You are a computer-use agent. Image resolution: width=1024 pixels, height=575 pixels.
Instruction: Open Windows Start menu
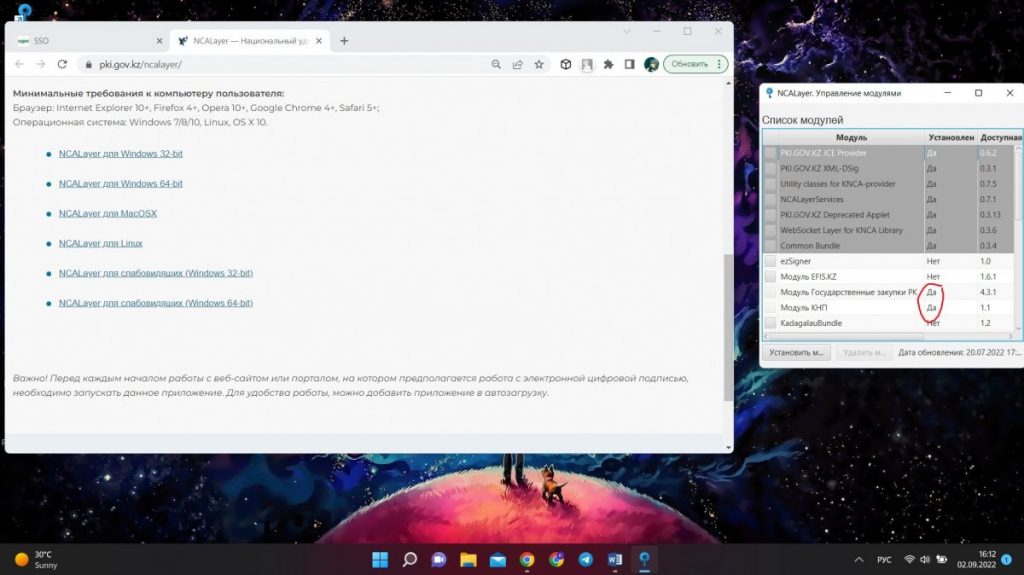[380, 559]
